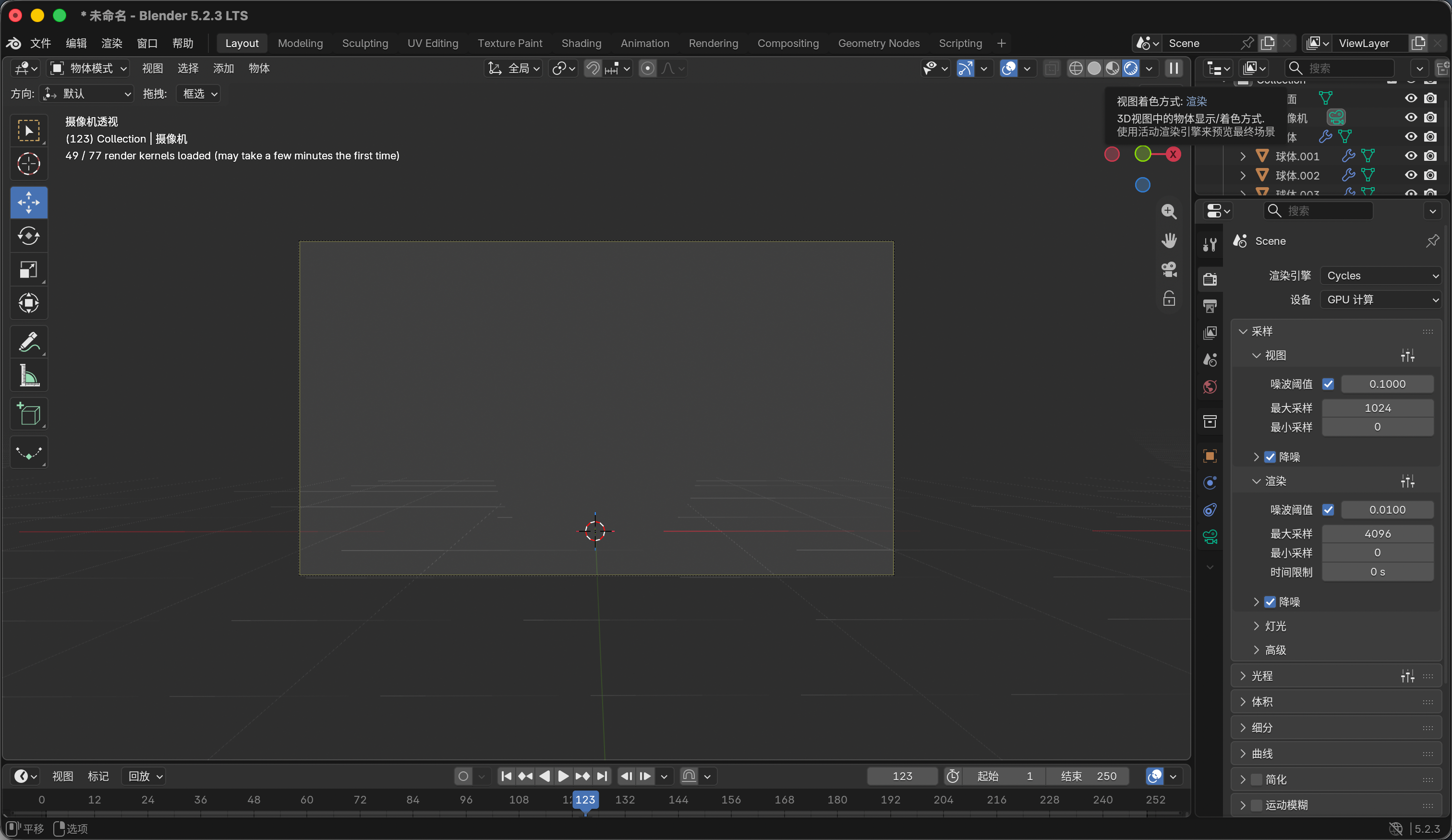Viewport: 1452px width, 840px height.
Task: Toggle camera view with camera icon
Action: [x=1169, y=269]
